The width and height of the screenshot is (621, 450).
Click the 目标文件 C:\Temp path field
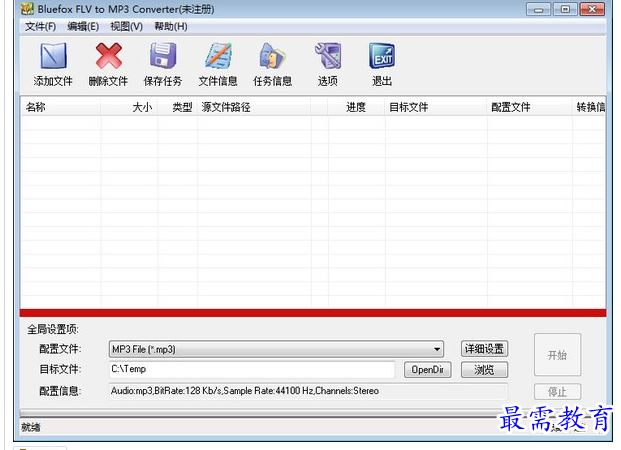(x=252, y=369)
